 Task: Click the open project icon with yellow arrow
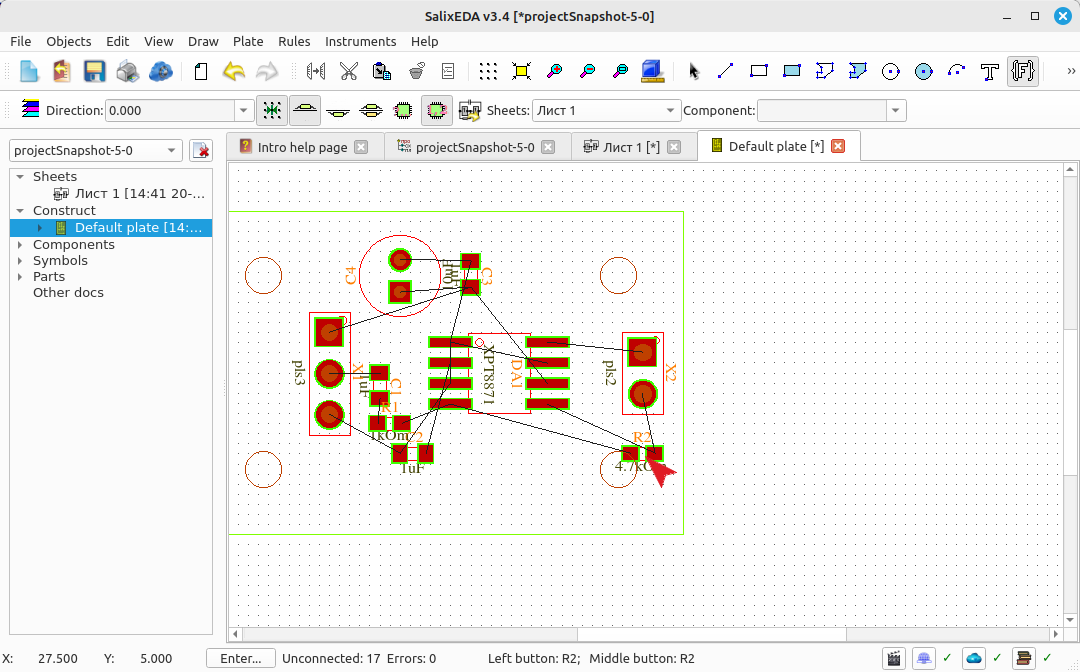(61, 71)
